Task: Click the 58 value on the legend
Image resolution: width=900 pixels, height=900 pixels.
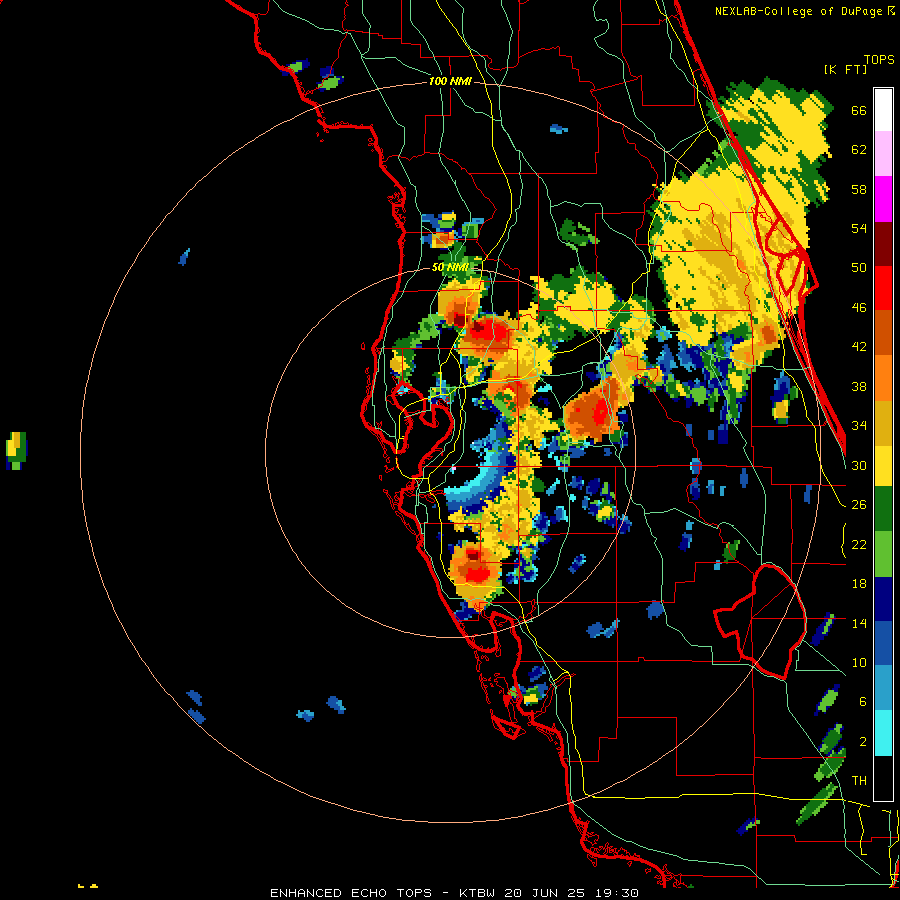Action: pos(859,189)
